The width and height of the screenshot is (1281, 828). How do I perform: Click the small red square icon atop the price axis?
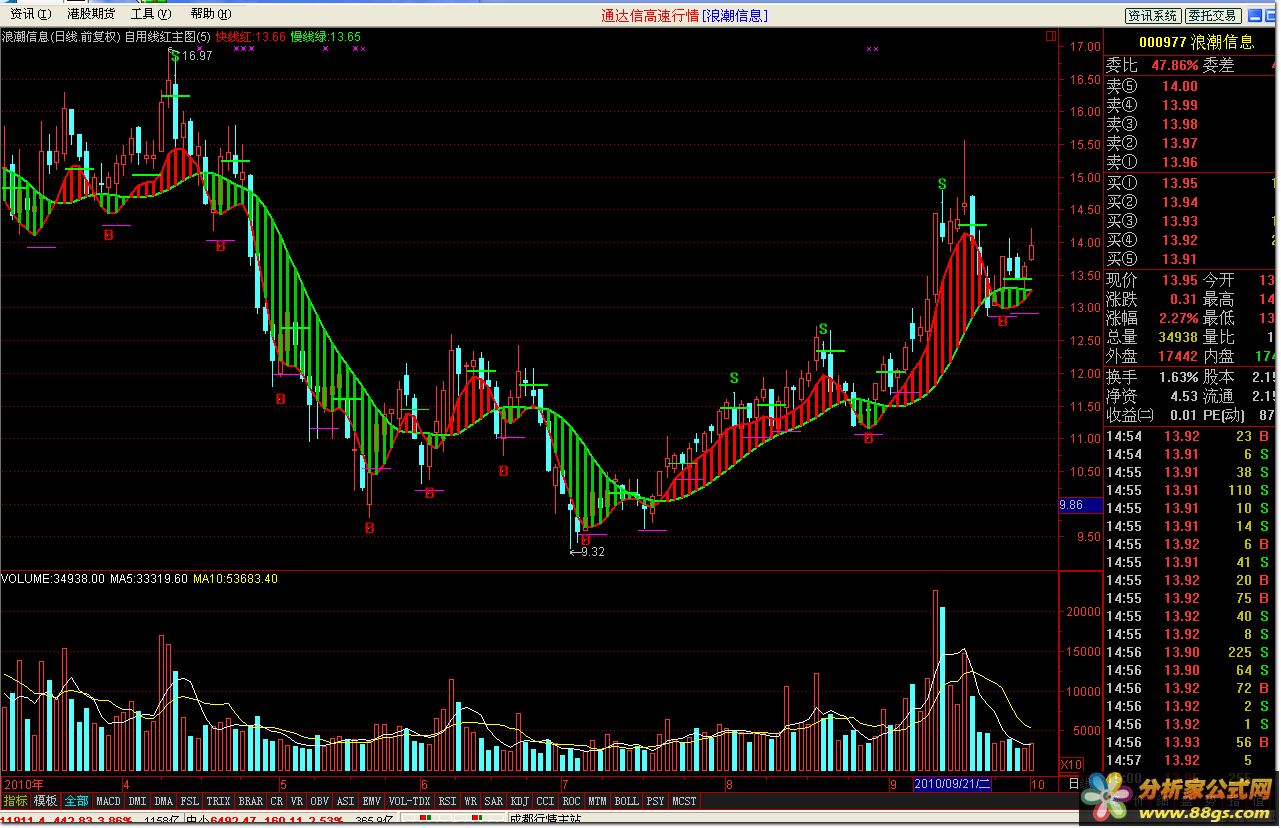pyautogui.click(x=1050, y=35)
